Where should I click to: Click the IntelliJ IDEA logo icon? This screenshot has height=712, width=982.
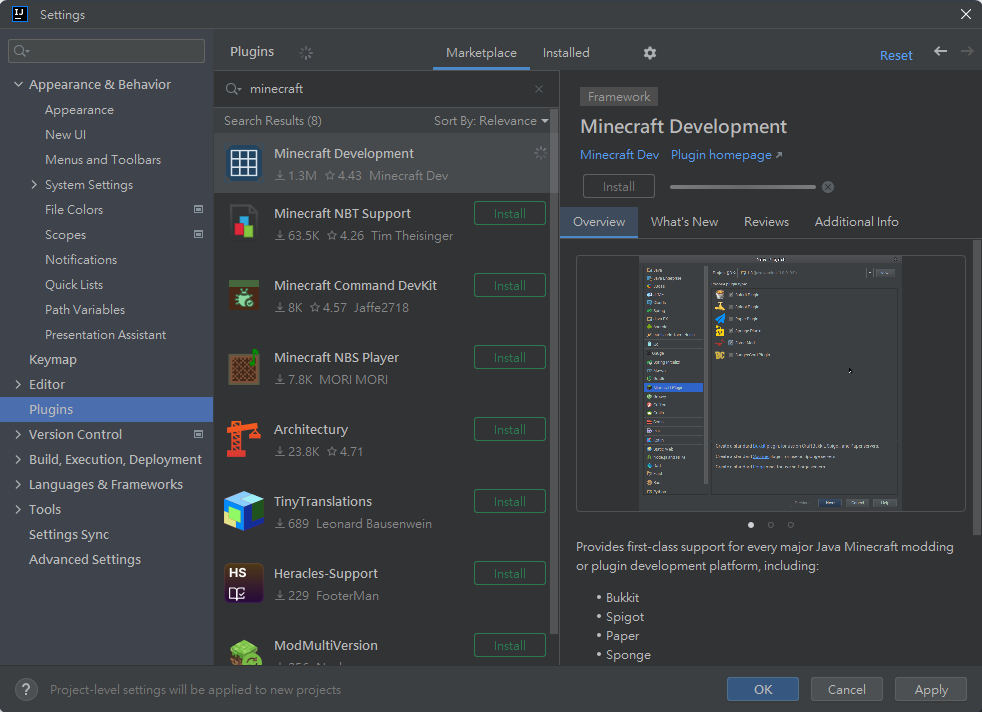20,14
